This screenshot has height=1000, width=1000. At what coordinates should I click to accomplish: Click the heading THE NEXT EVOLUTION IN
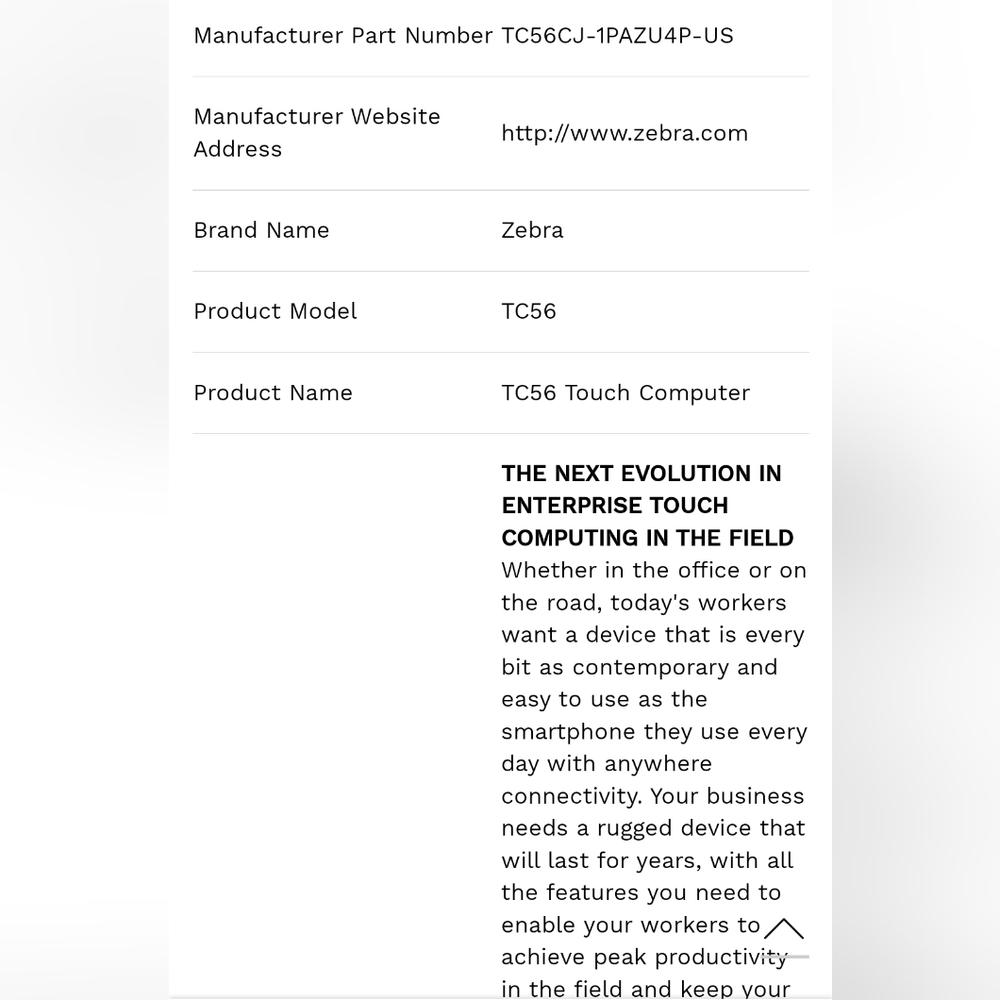pos(642,473)
